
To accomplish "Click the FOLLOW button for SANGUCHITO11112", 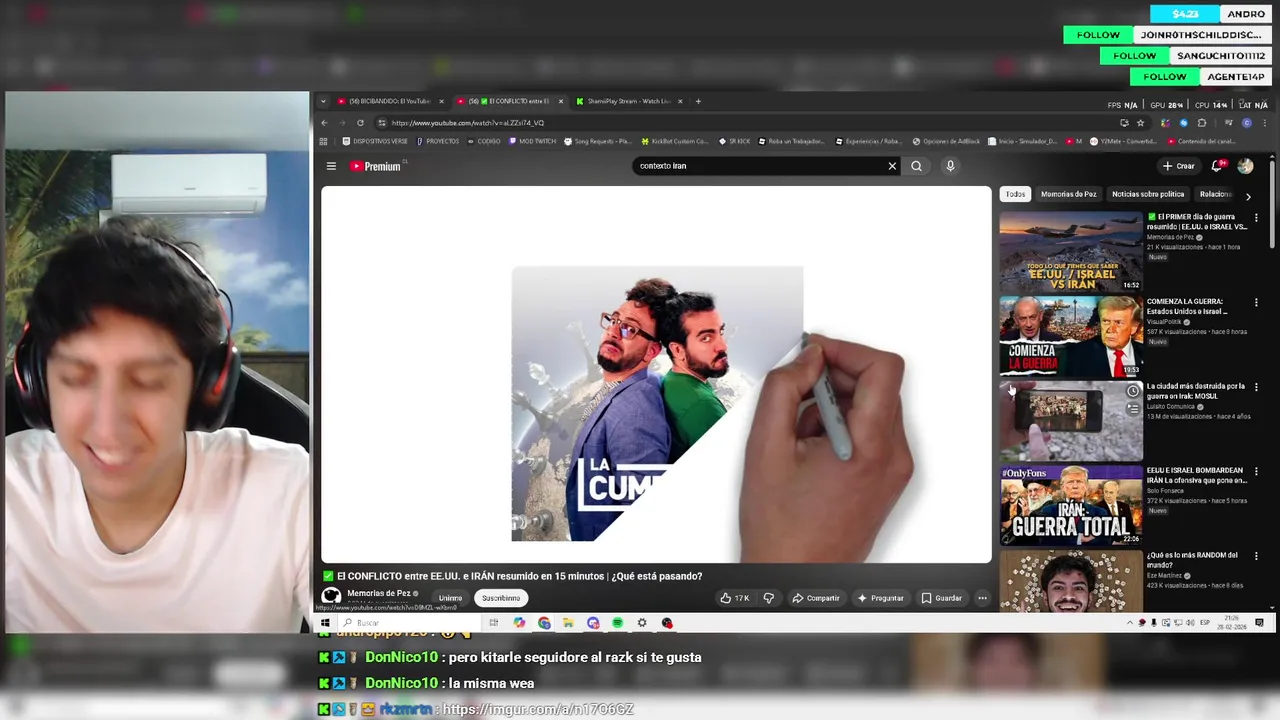I will tap(1135, 56).
